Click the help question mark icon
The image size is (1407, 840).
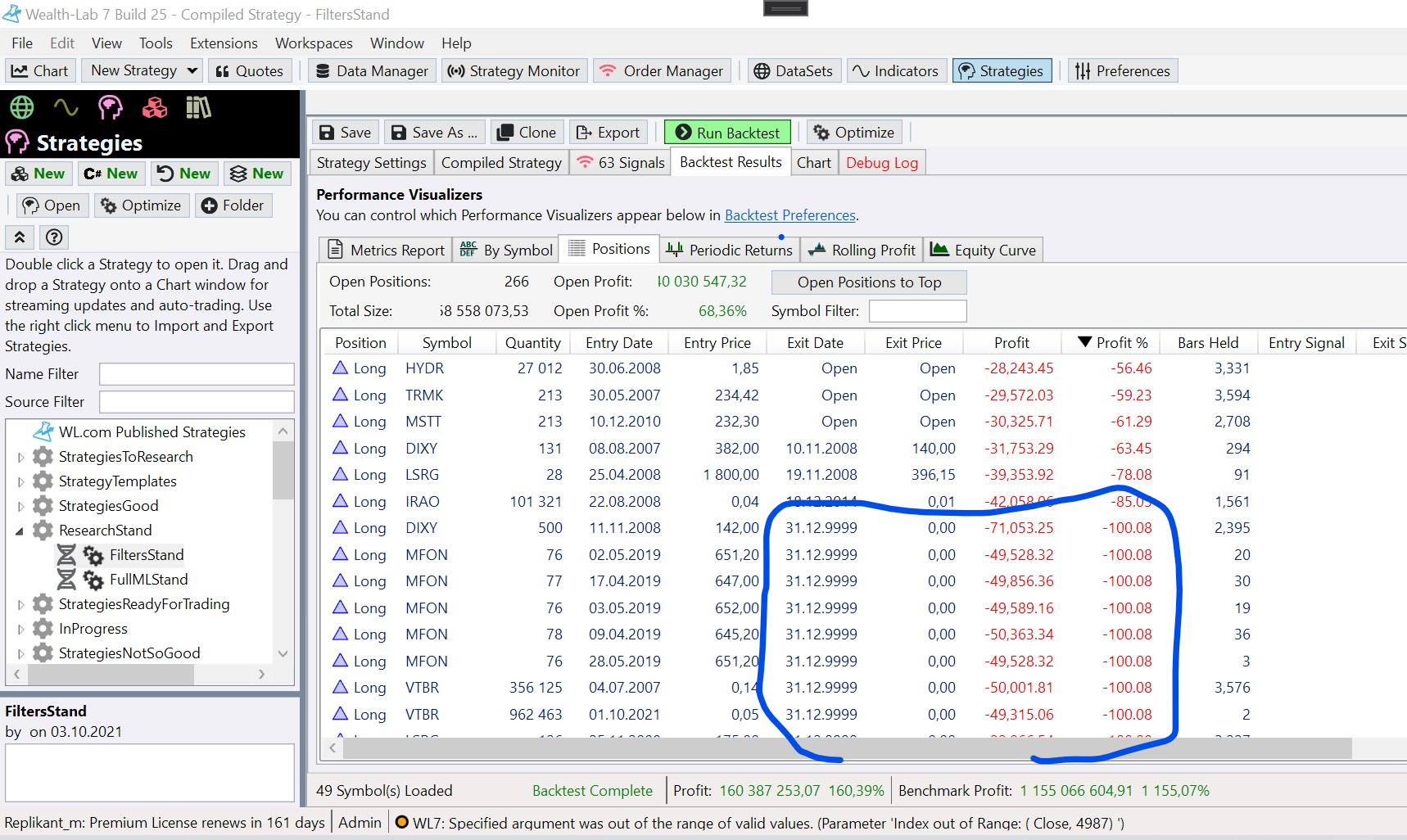54,237
